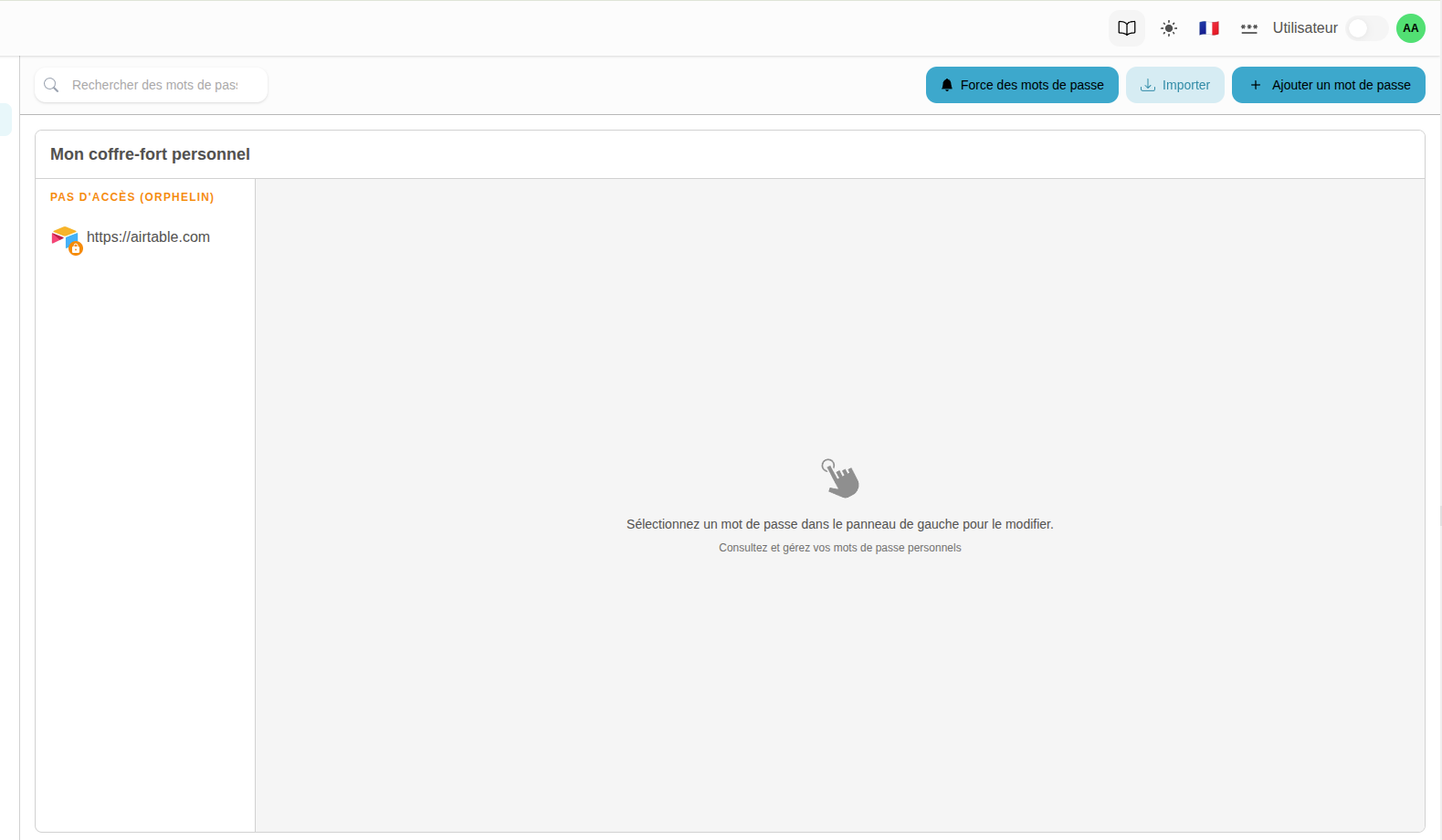The width and height of the screenshot is (1442, 840).
Task: Click the download icon inside Importer
Action: [1148, 85]
